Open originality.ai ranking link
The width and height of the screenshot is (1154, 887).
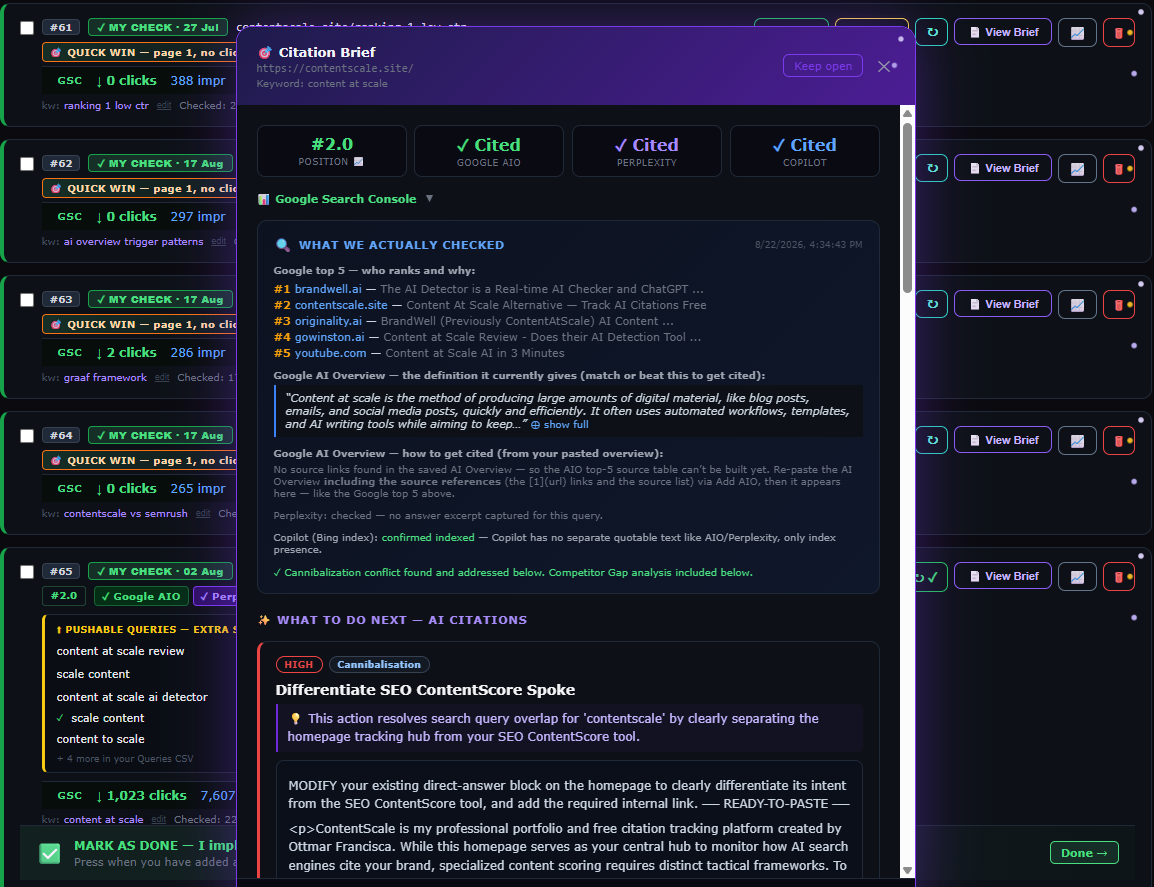coord(328,322)
